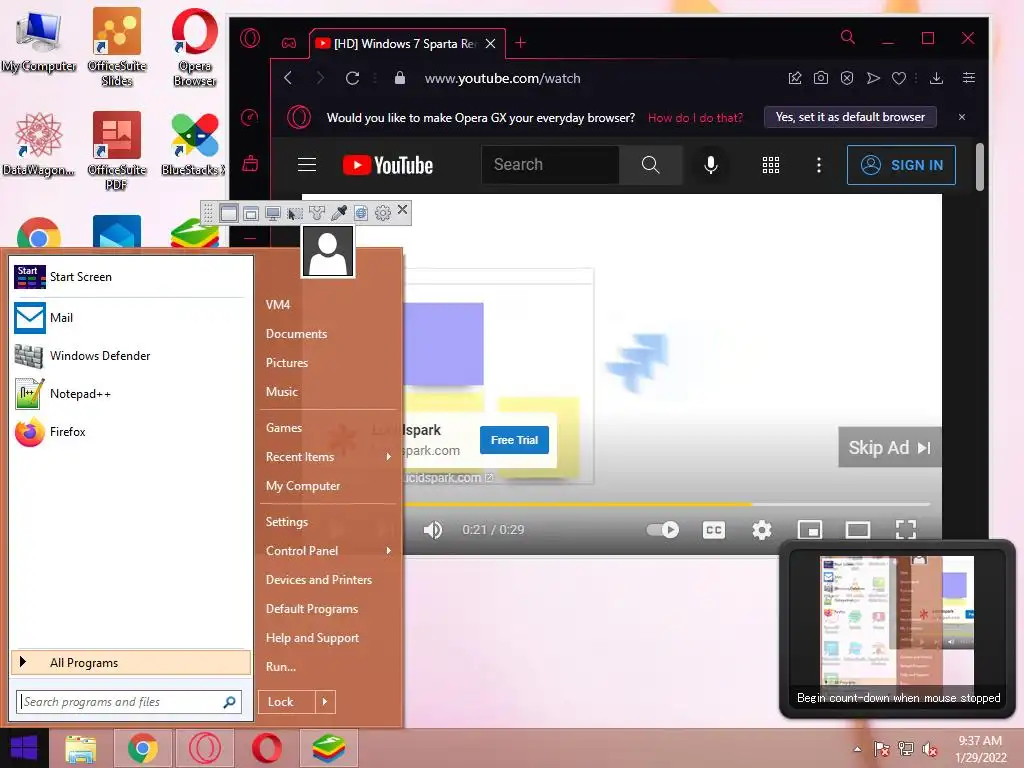
Task: Pick the color picker eyedropper tool
Action: 339,213
